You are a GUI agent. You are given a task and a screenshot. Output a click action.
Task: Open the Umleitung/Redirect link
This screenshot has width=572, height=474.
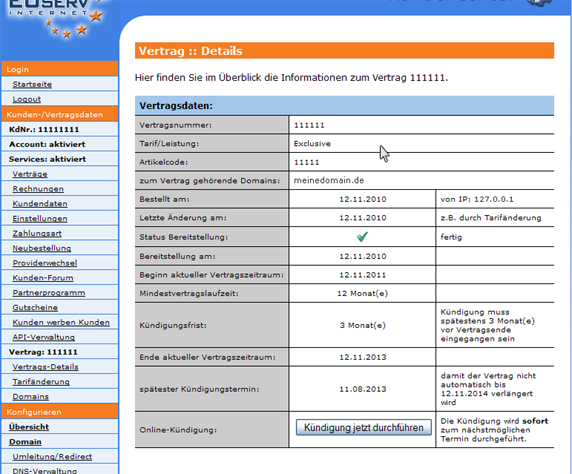coord(52,457)
